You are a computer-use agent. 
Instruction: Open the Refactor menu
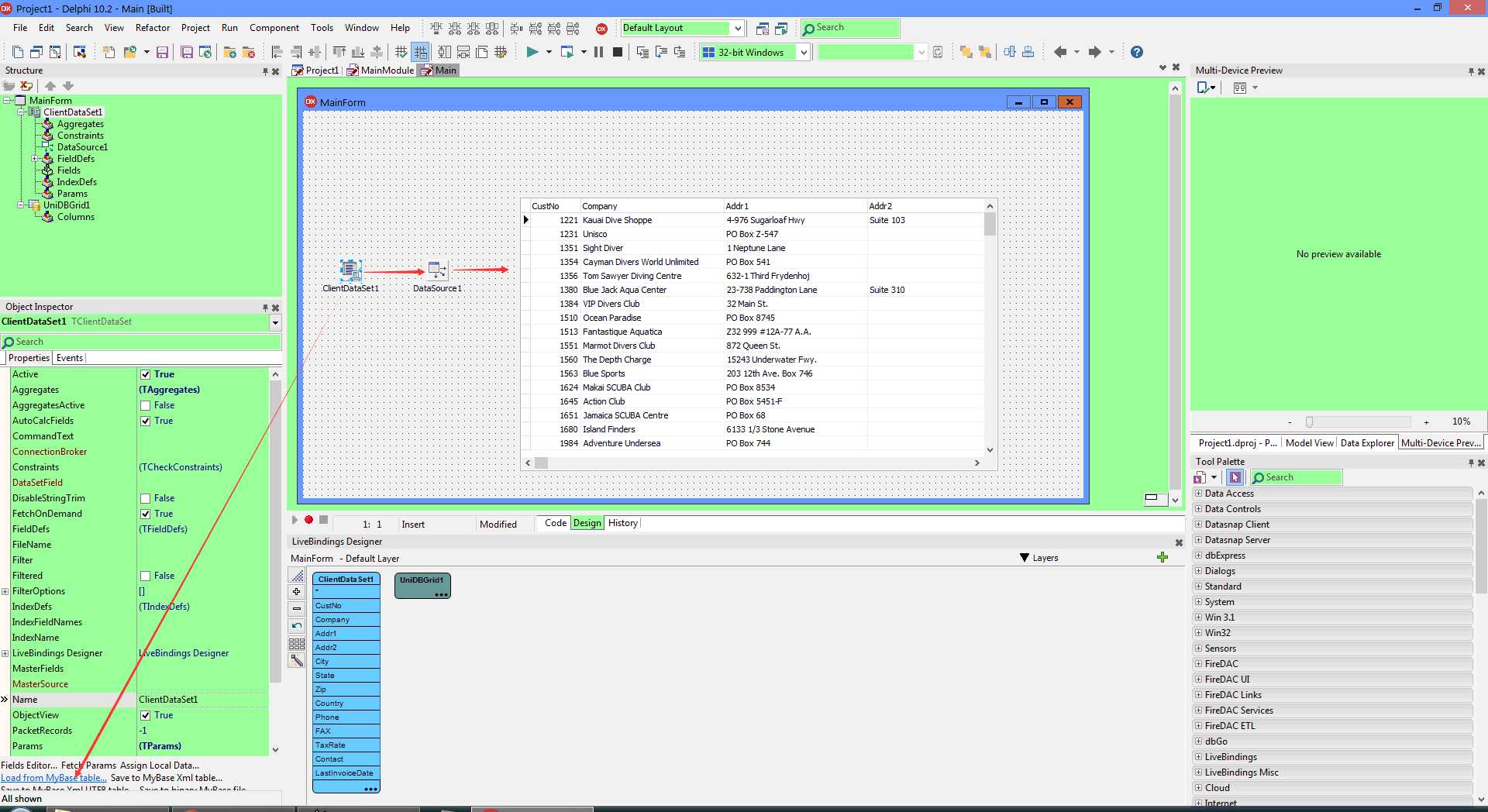click(153, 28)
